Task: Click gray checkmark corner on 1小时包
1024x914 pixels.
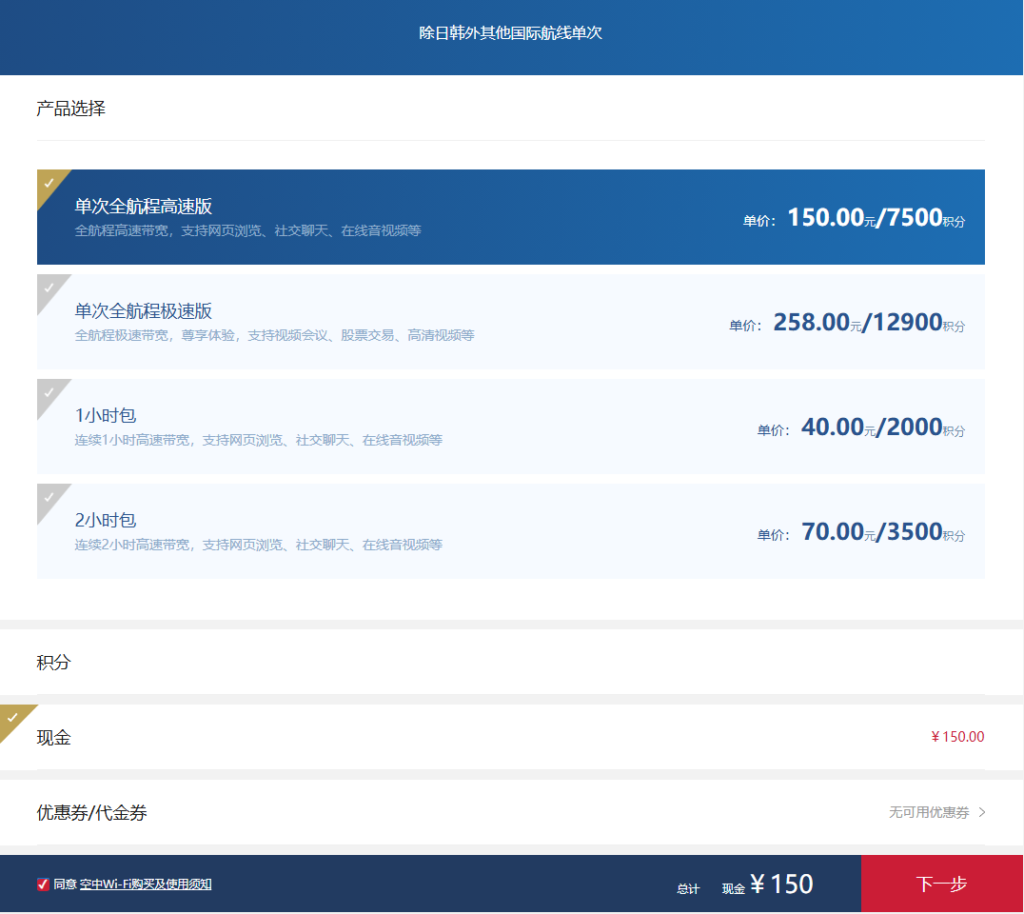Action: 49,392
